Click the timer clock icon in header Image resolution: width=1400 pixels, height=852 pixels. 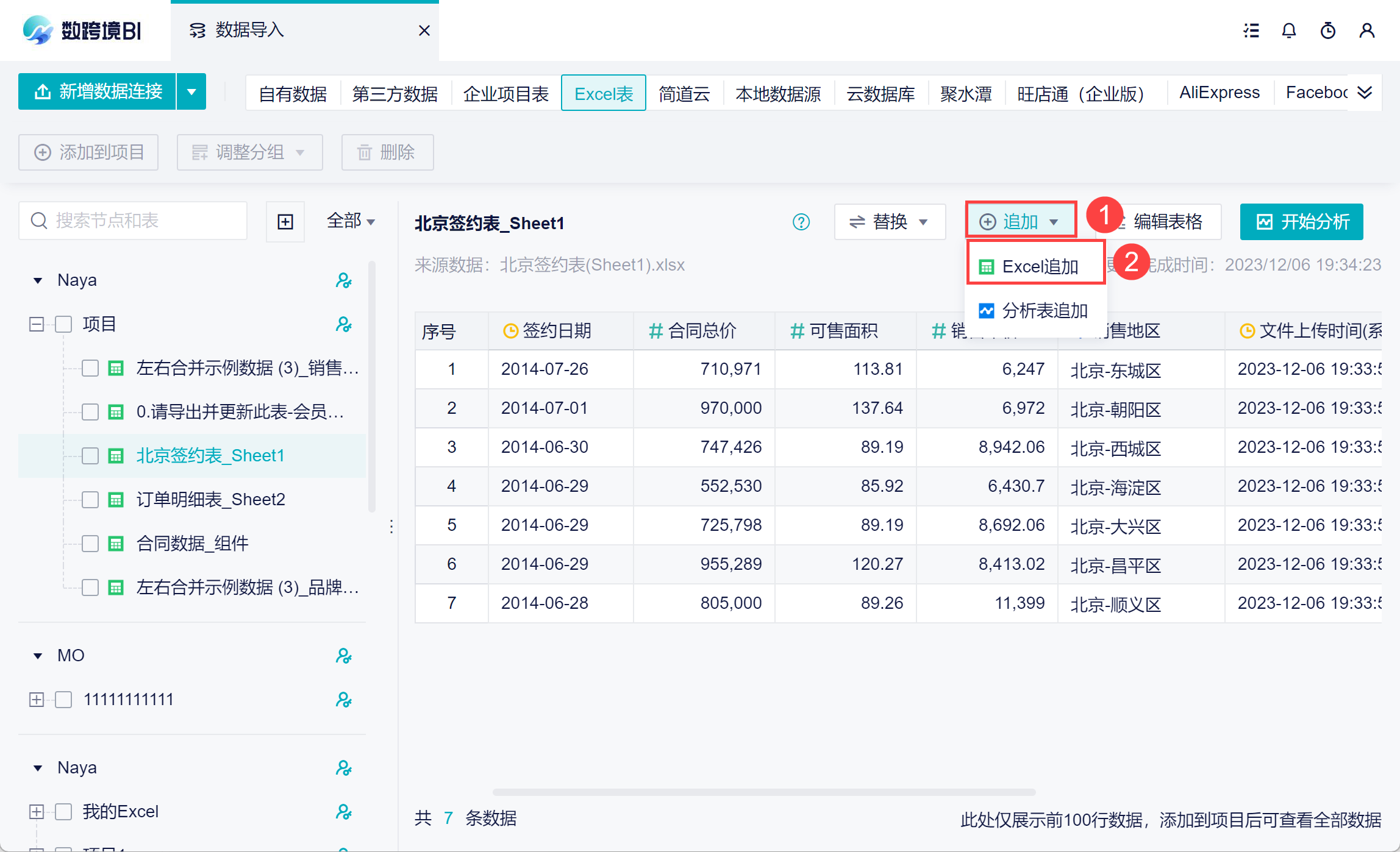click(x=1327, y=30)
